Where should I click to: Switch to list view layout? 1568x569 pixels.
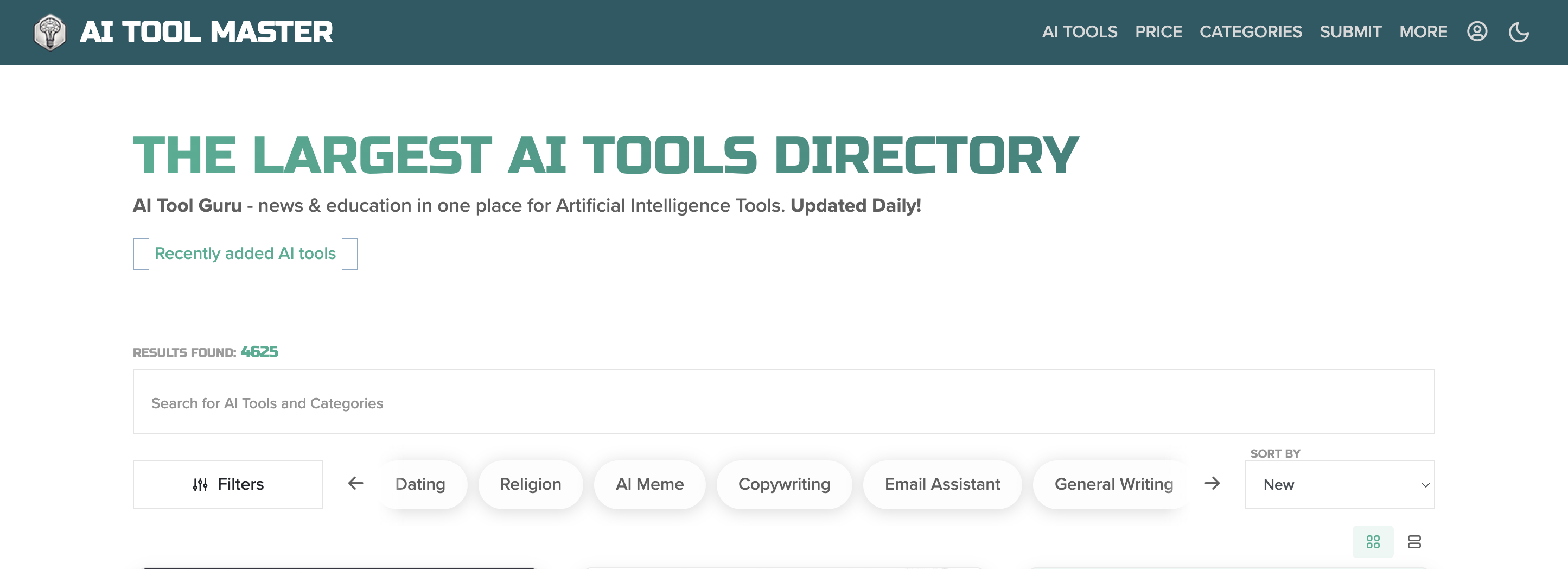tap(1414, 542)
